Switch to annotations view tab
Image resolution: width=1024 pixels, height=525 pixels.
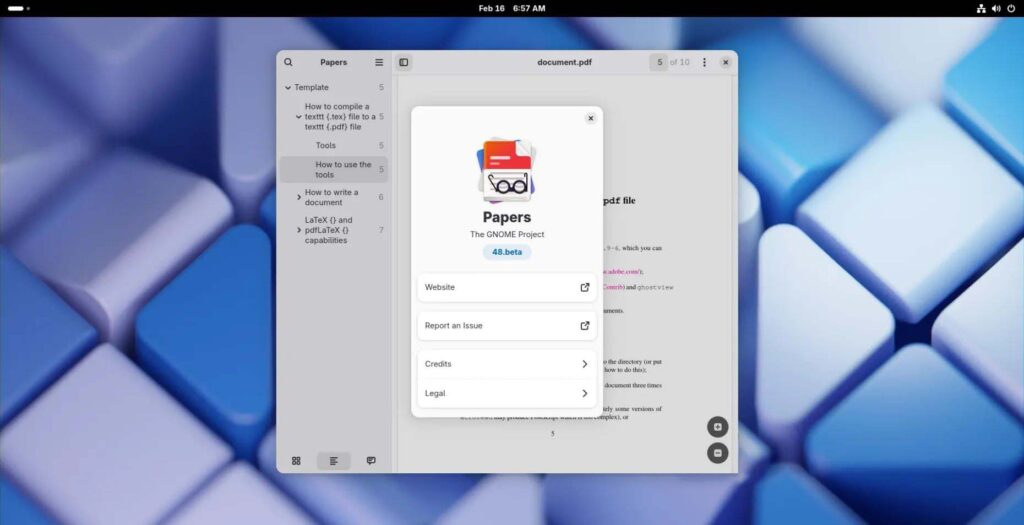click(371, 461)
